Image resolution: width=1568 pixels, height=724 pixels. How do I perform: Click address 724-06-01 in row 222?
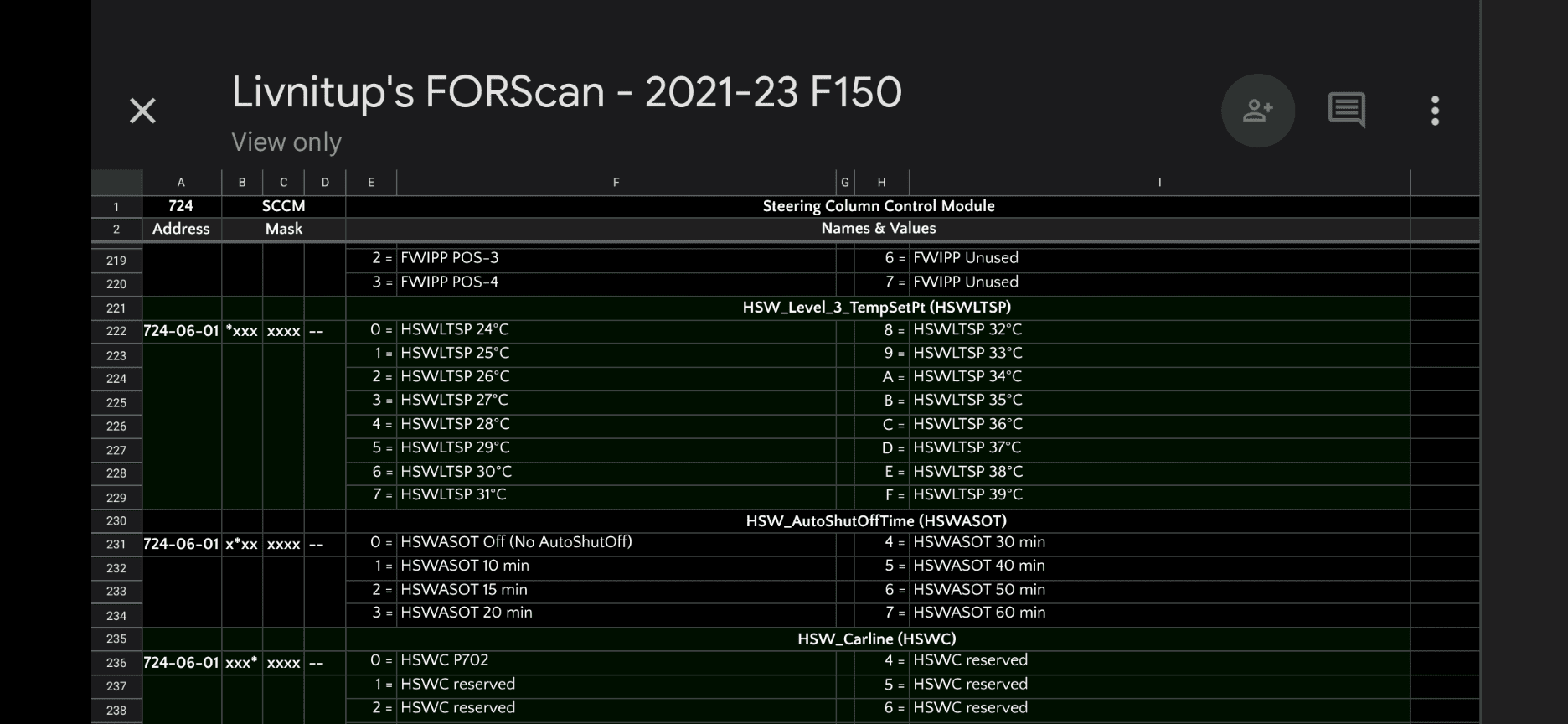[182, 331]
